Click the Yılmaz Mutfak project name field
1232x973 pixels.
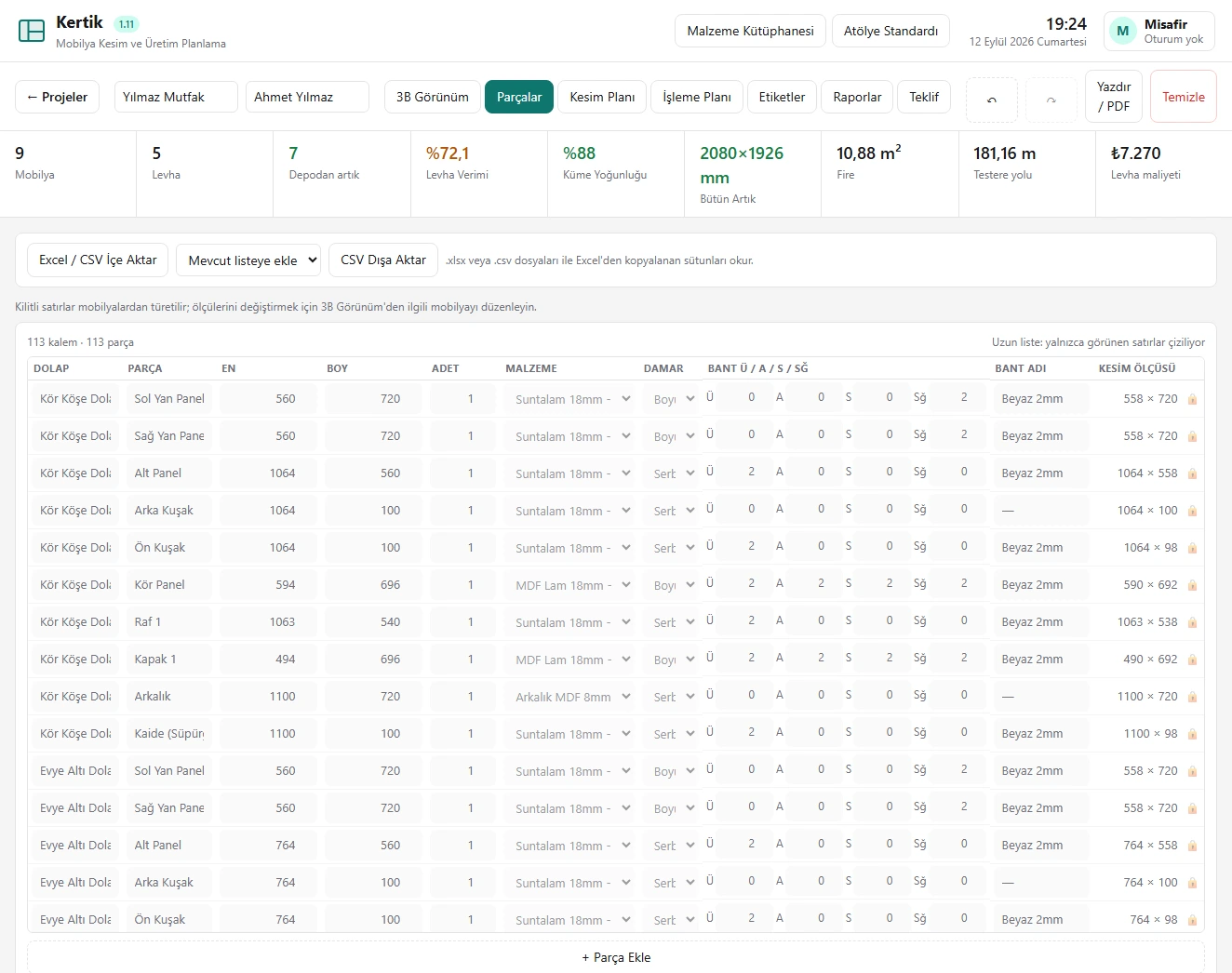tap(177, 97)
